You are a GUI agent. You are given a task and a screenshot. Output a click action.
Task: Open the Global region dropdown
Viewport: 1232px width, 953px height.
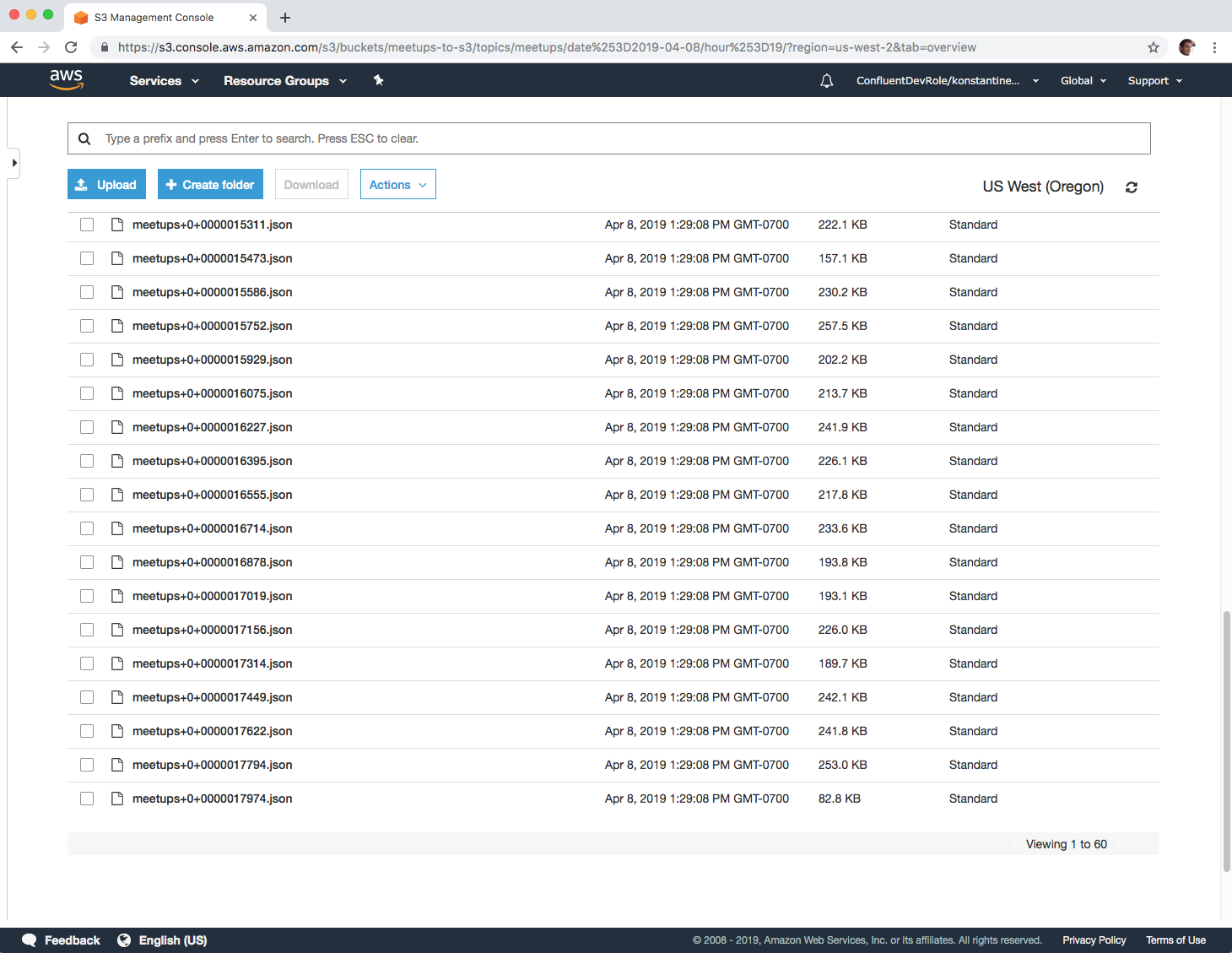tap(1083, 81)
